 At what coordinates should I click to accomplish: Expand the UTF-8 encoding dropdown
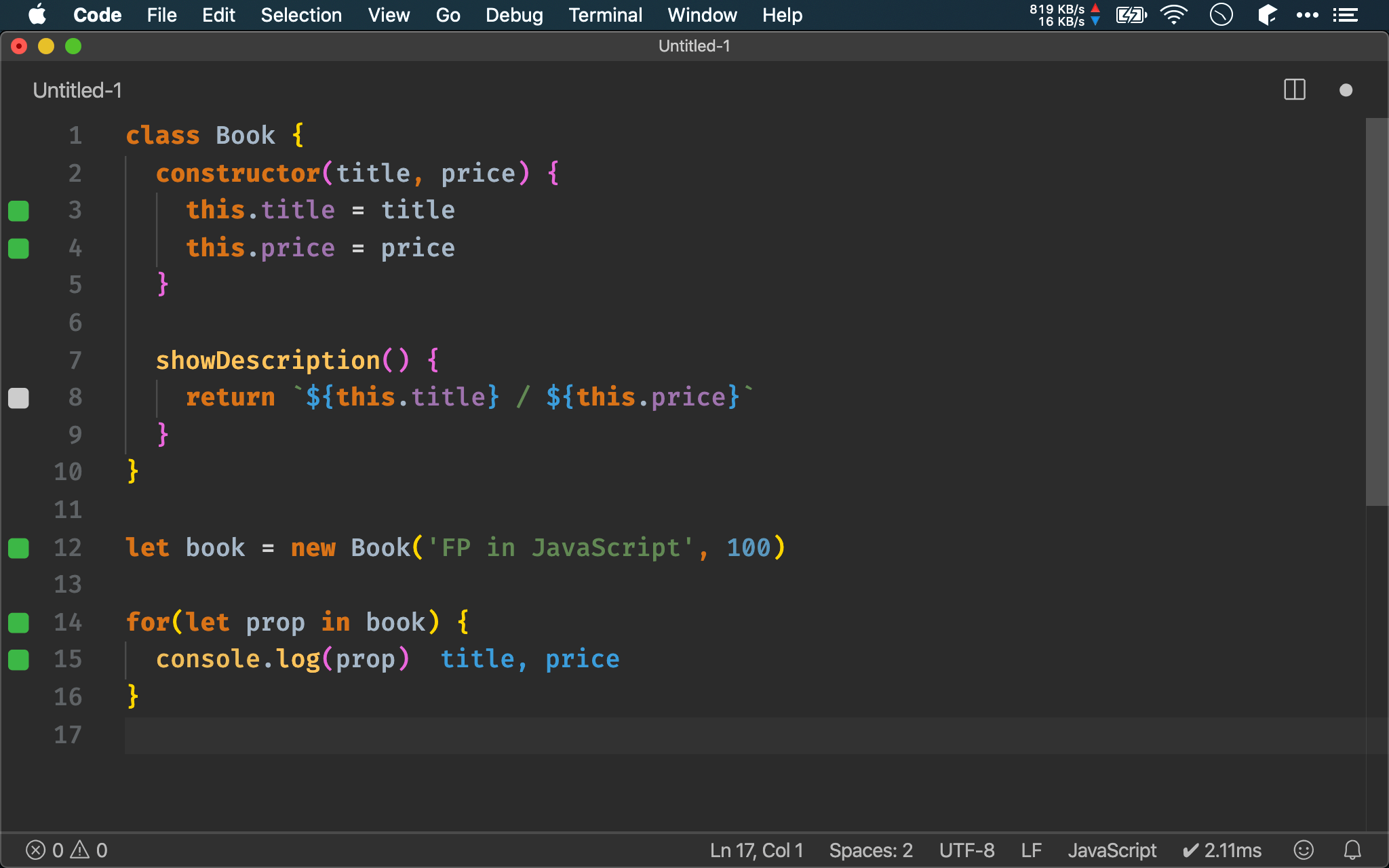point(966,849)
